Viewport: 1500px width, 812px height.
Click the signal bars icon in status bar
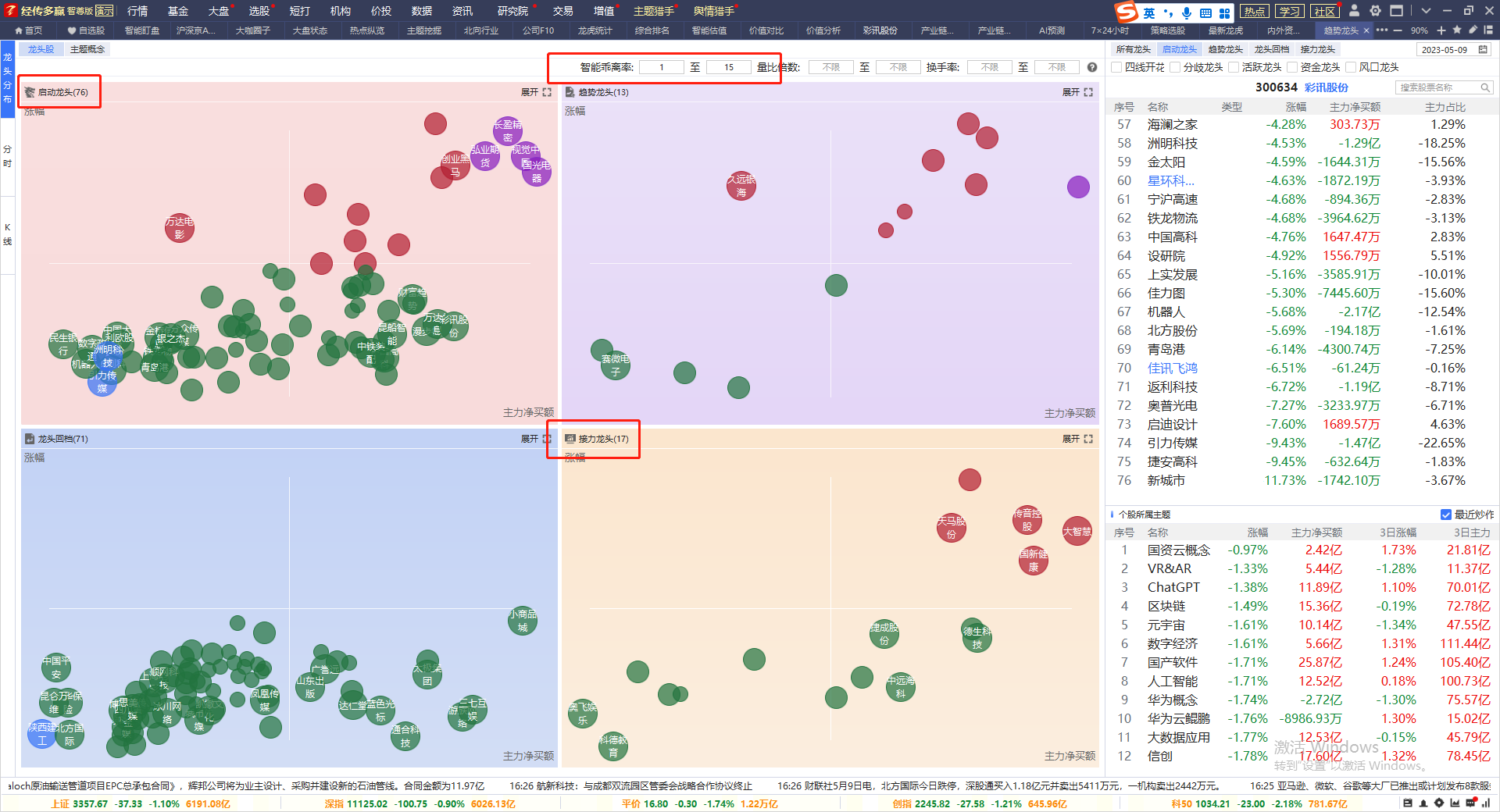(x=1484, y=803)
